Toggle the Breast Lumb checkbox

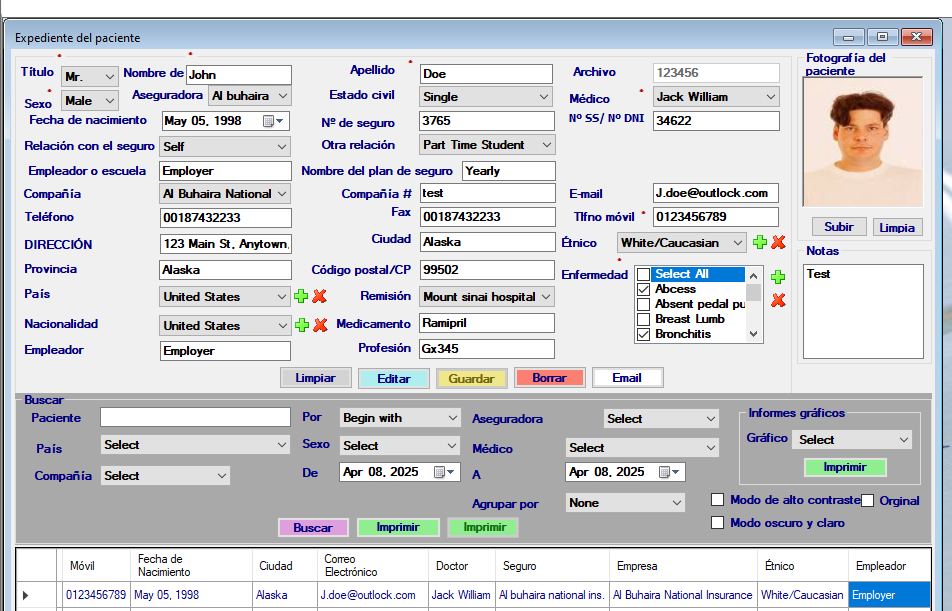coord(643,319)
